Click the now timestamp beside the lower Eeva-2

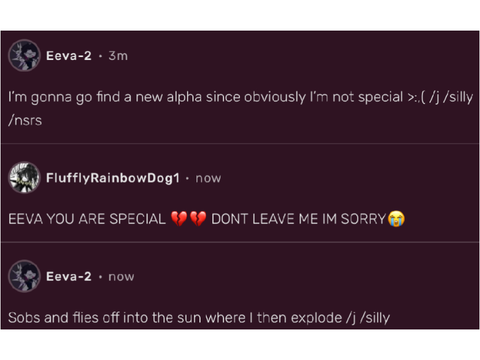click(121, 277)
